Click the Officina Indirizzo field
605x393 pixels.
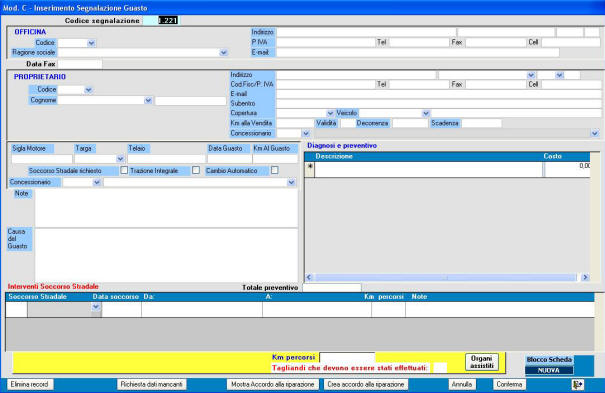tap(366, 32)
